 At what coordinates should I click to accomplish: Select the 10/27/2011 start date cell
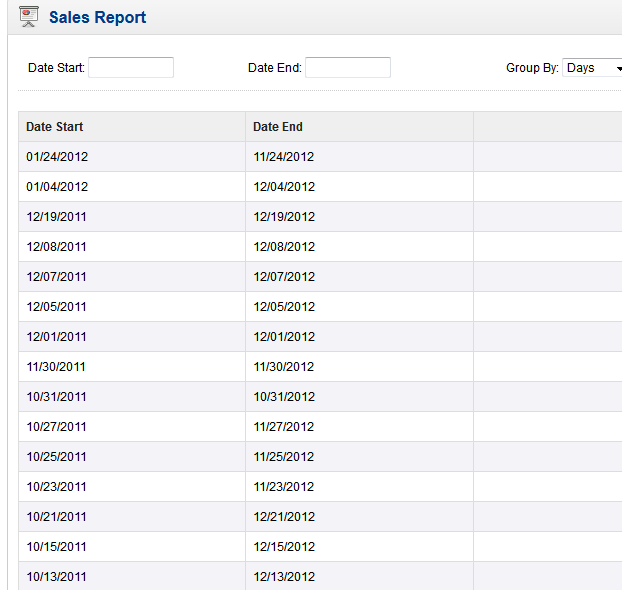(132, 427)
